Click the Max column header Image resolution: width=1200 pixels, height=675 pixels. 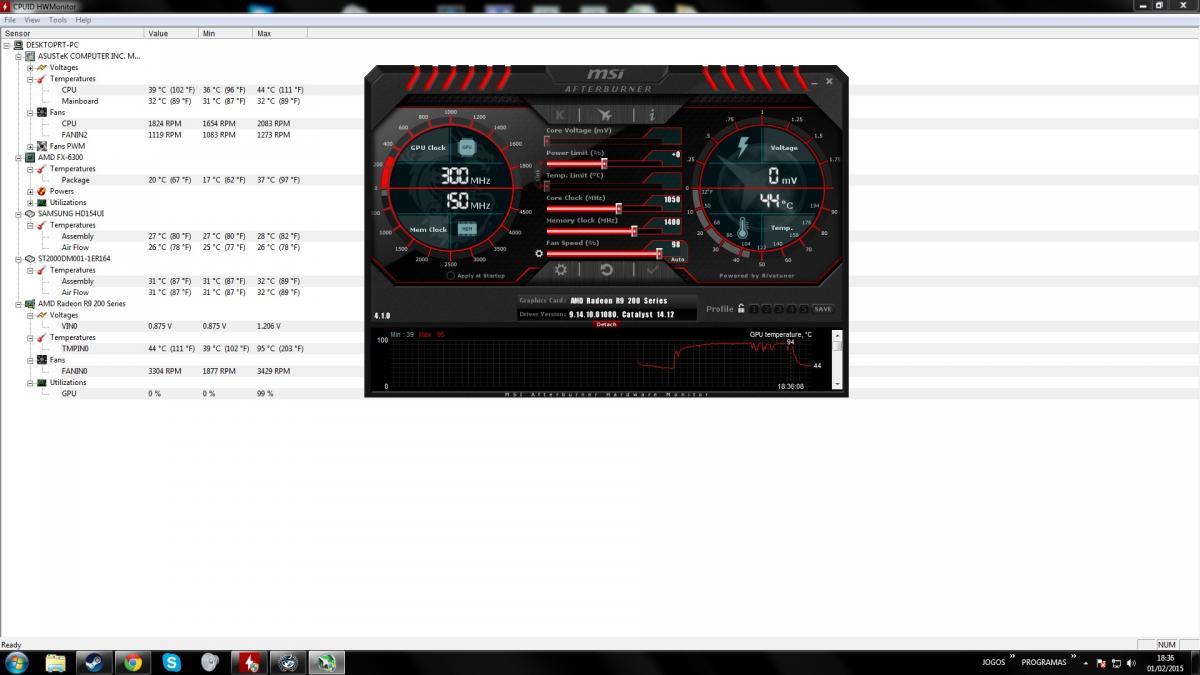[x=279, y=34]
